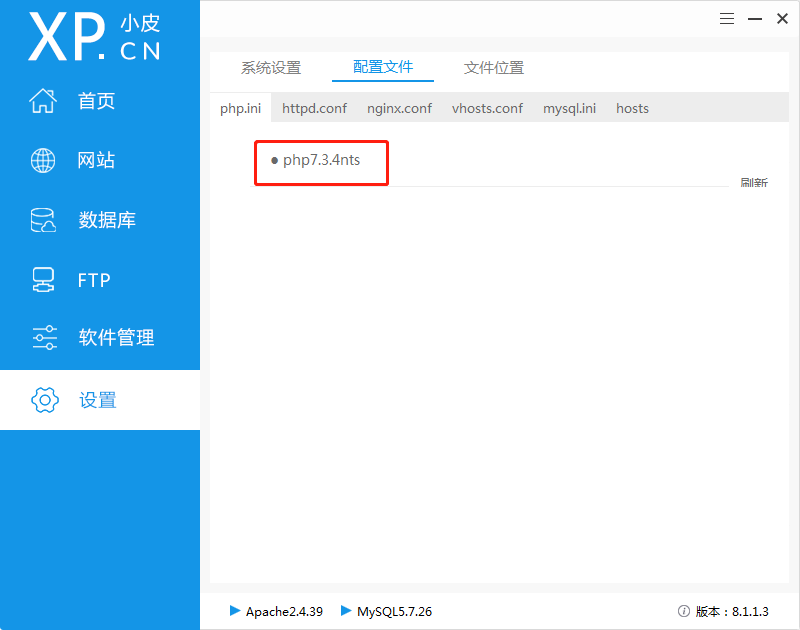Open the mysql.ini tab
Viewport: 800px width, 630px height.
click(x=569, y=108)
